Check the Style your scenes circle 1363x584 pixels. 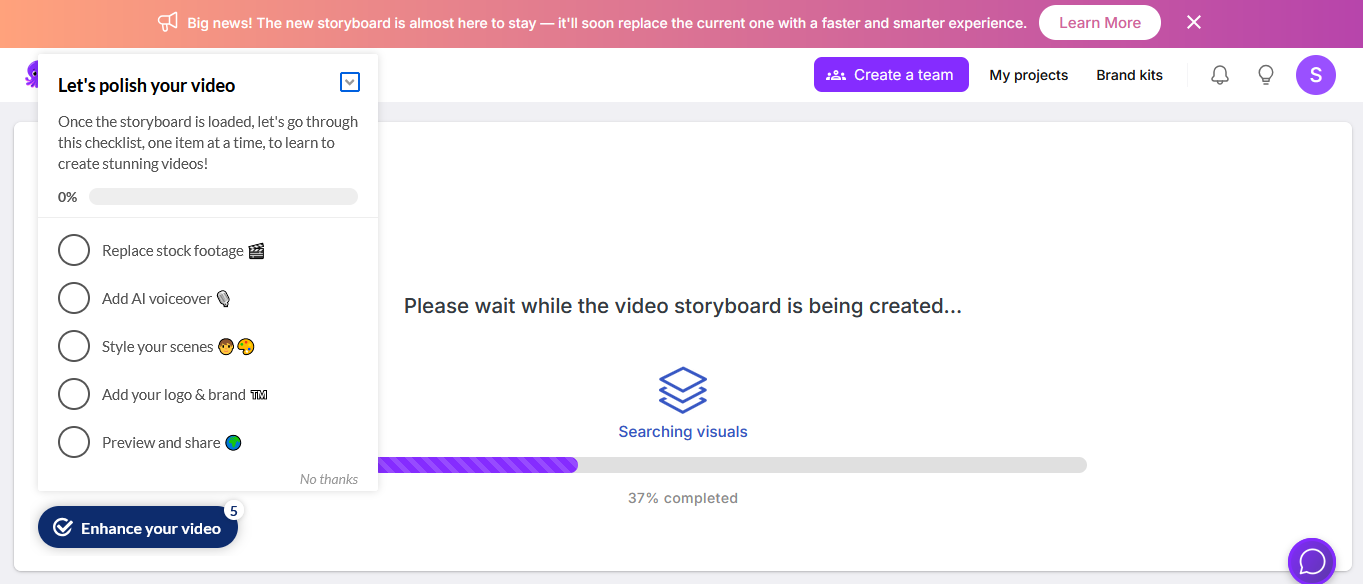coord(74,346)
